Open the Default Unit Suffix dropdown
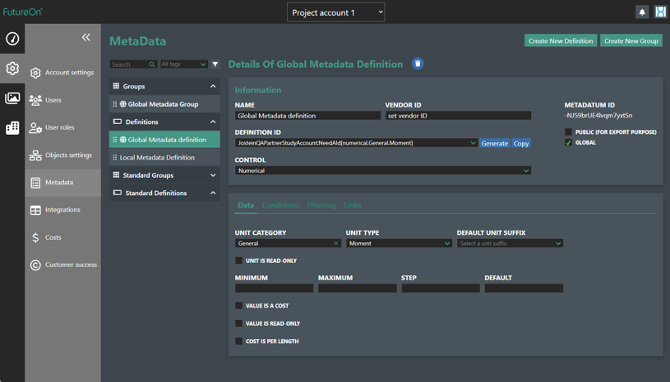Image resolution: width=670 pixels, height=382 pixels. (510, 243)
